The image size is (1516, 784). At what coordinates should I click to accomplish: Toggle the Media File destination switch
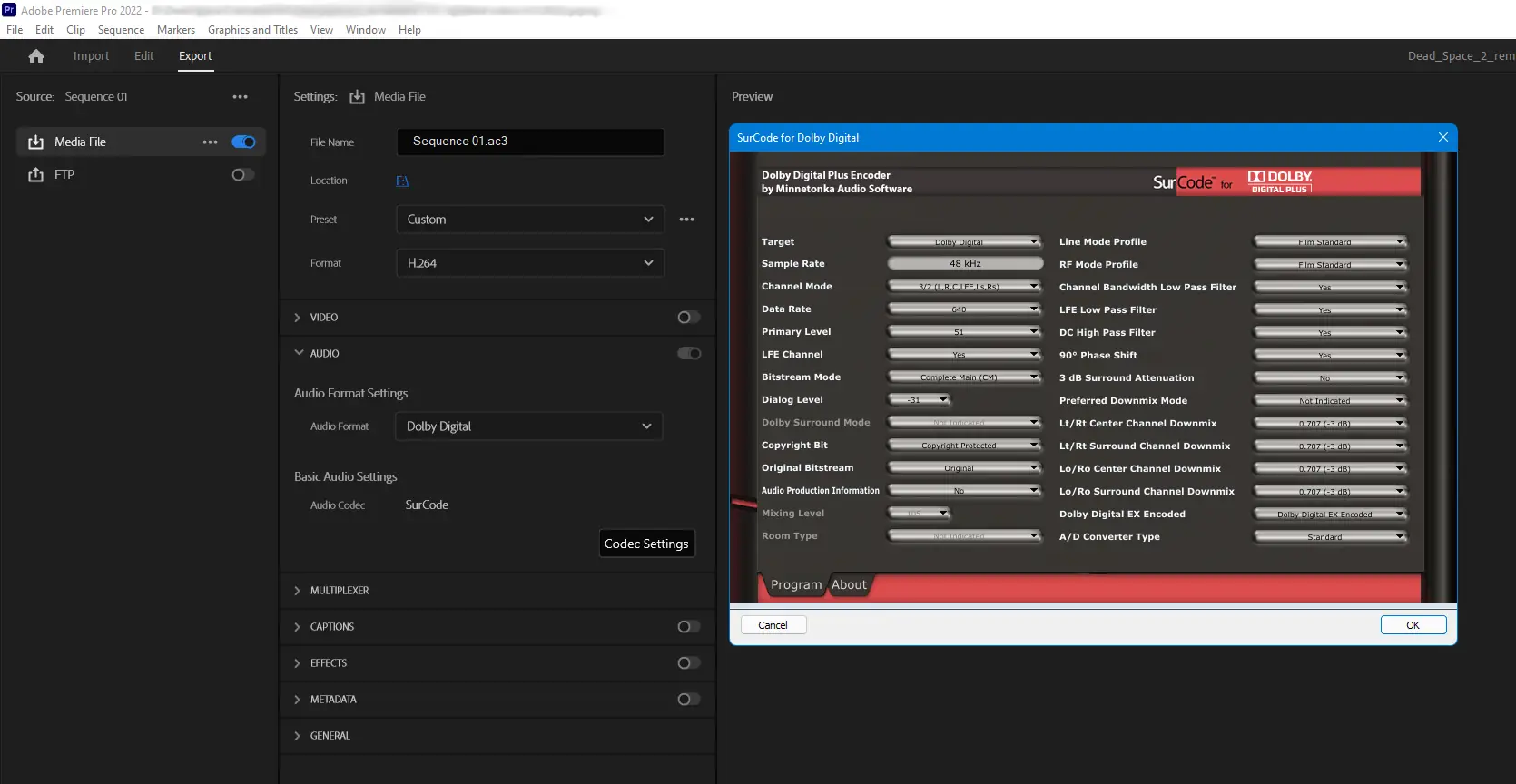[243, 142]
